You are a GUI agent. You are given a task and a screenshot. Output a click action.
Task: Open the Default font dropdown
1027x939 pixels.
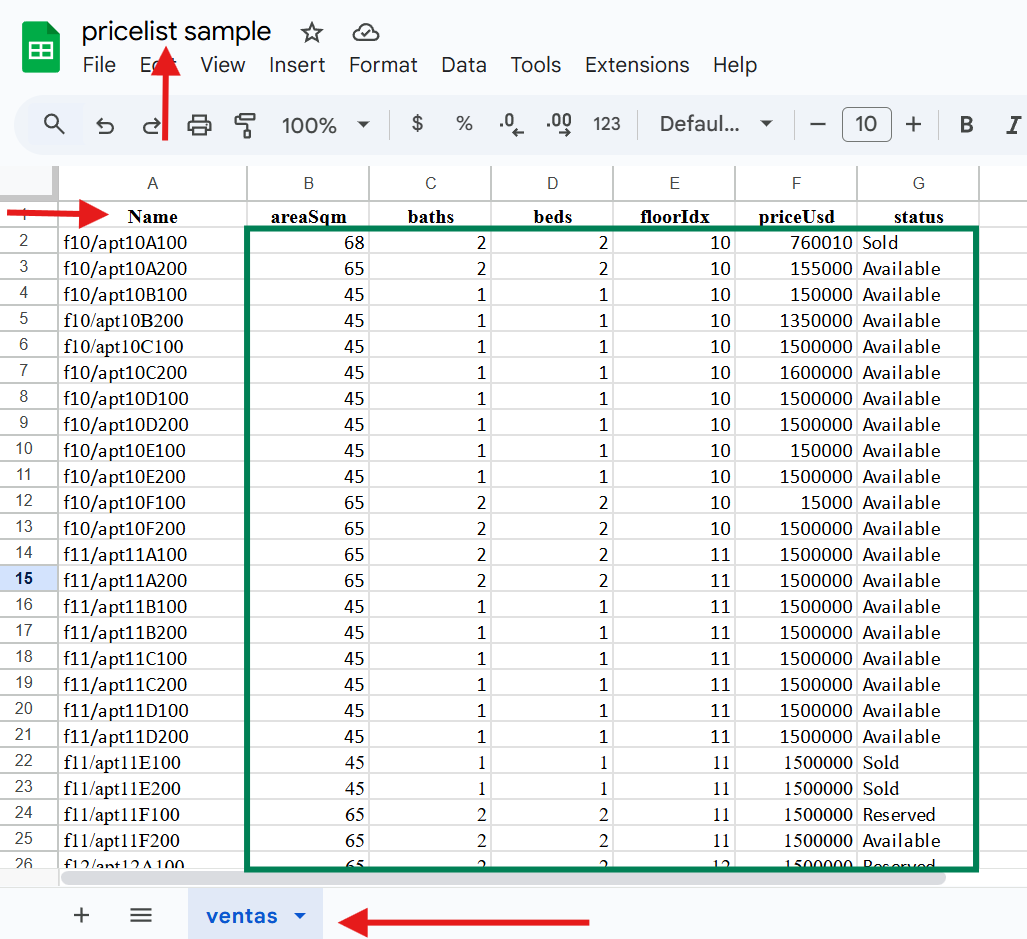[716, 124]
